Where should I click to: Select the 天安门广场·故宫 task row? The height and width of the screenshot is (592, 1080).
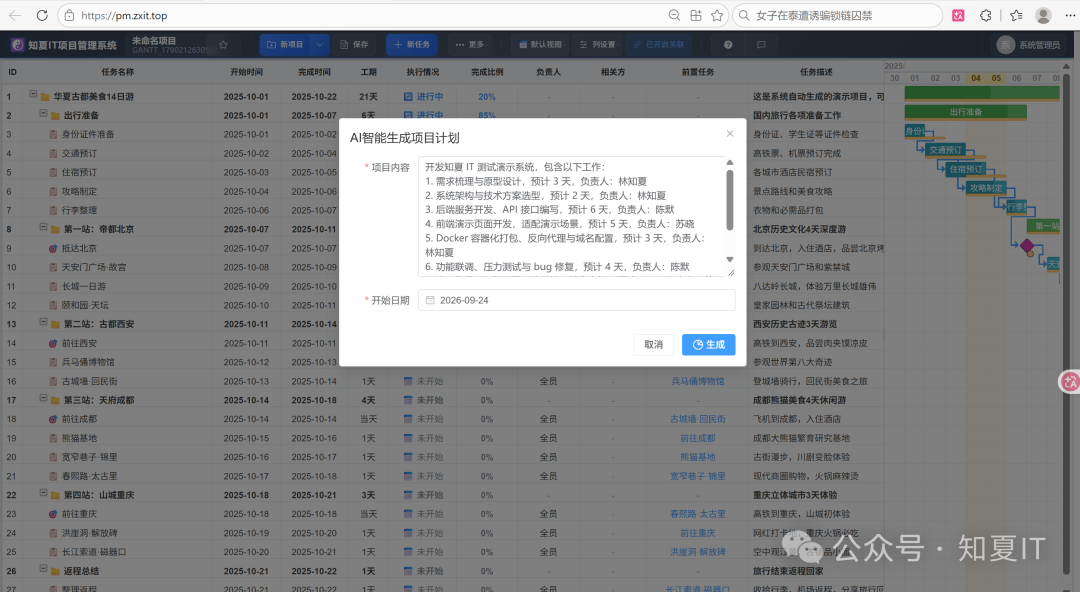point(94,267)
